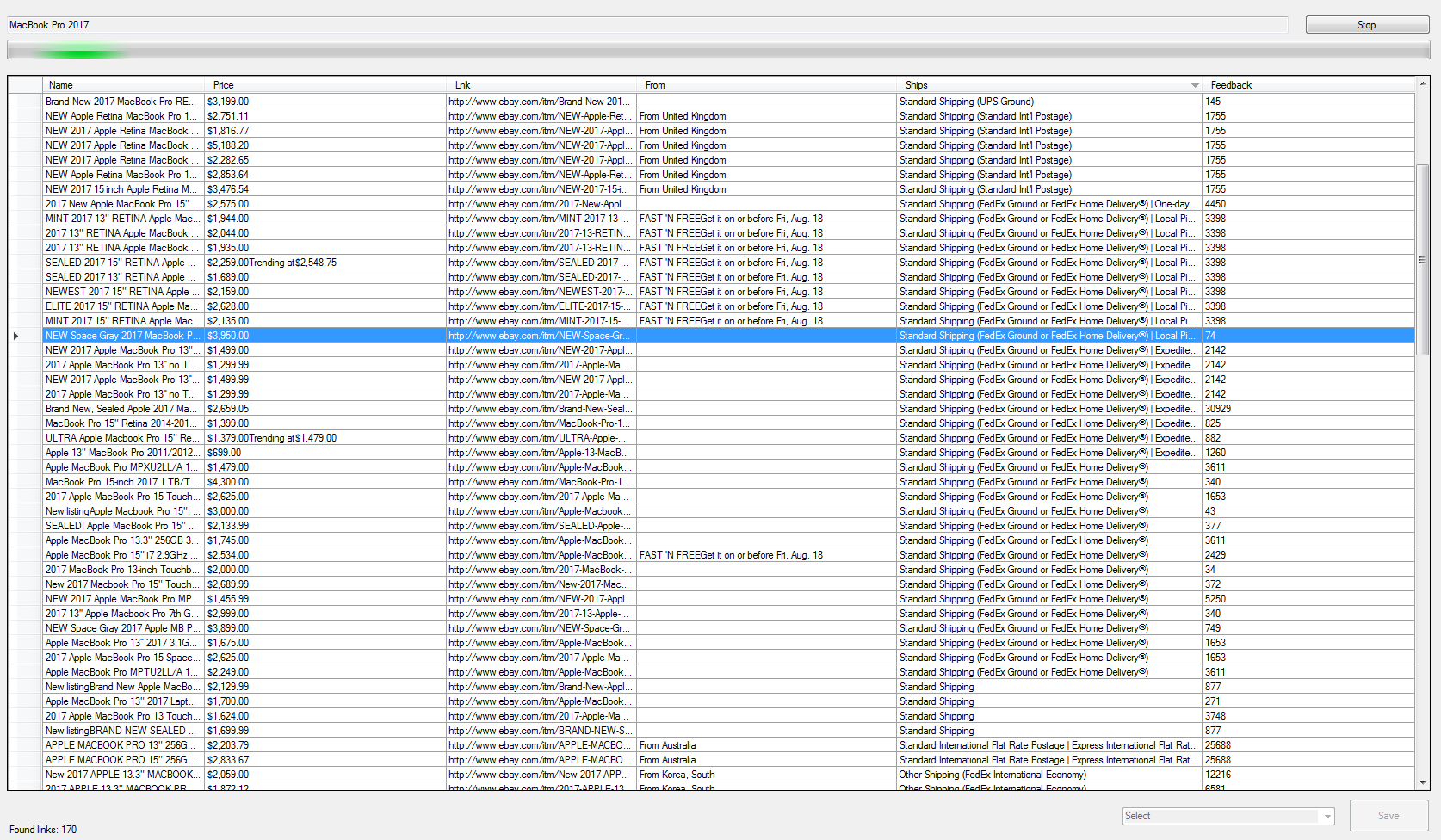Sort by the Price column header
The height and width of the screenshot is (840, 1441).
[x=325, y=85]
